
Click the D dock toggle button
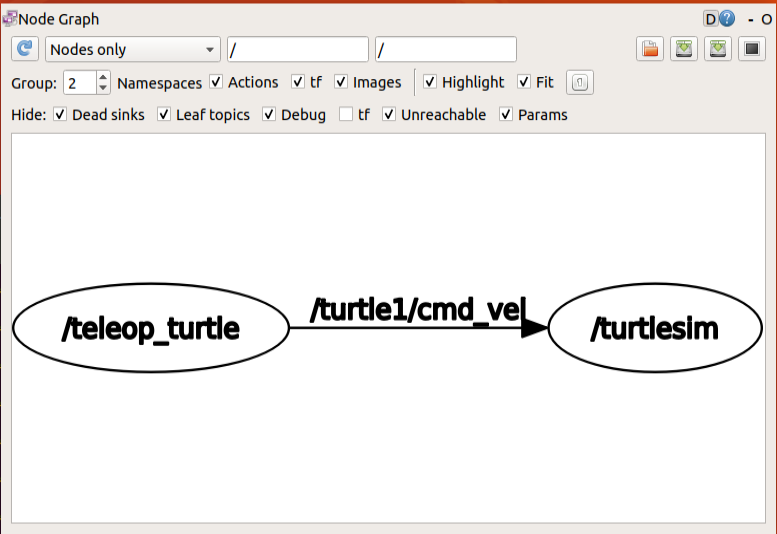(711, 19)
